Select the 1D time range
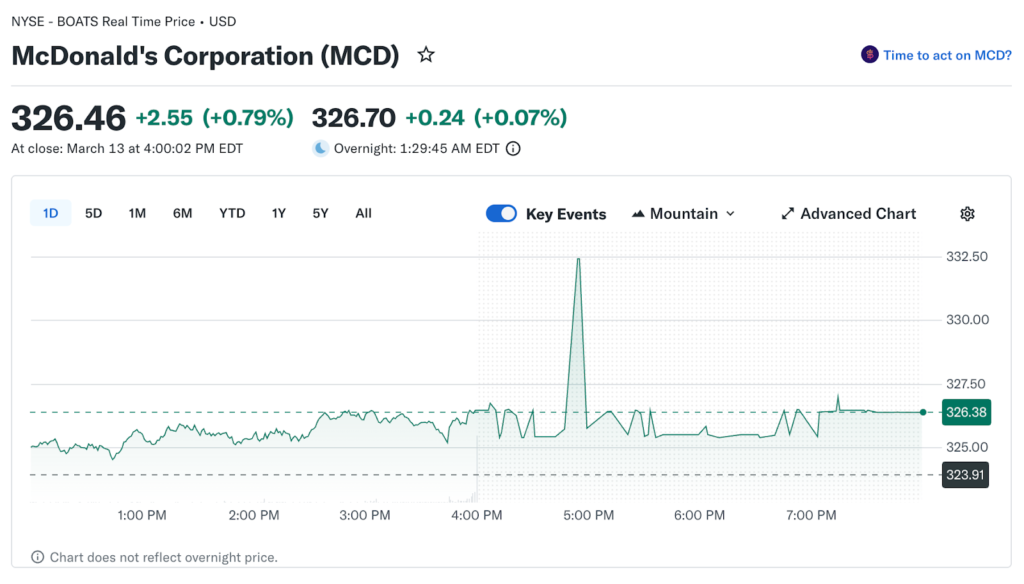The image size is (1024, 584). point(50,213)
